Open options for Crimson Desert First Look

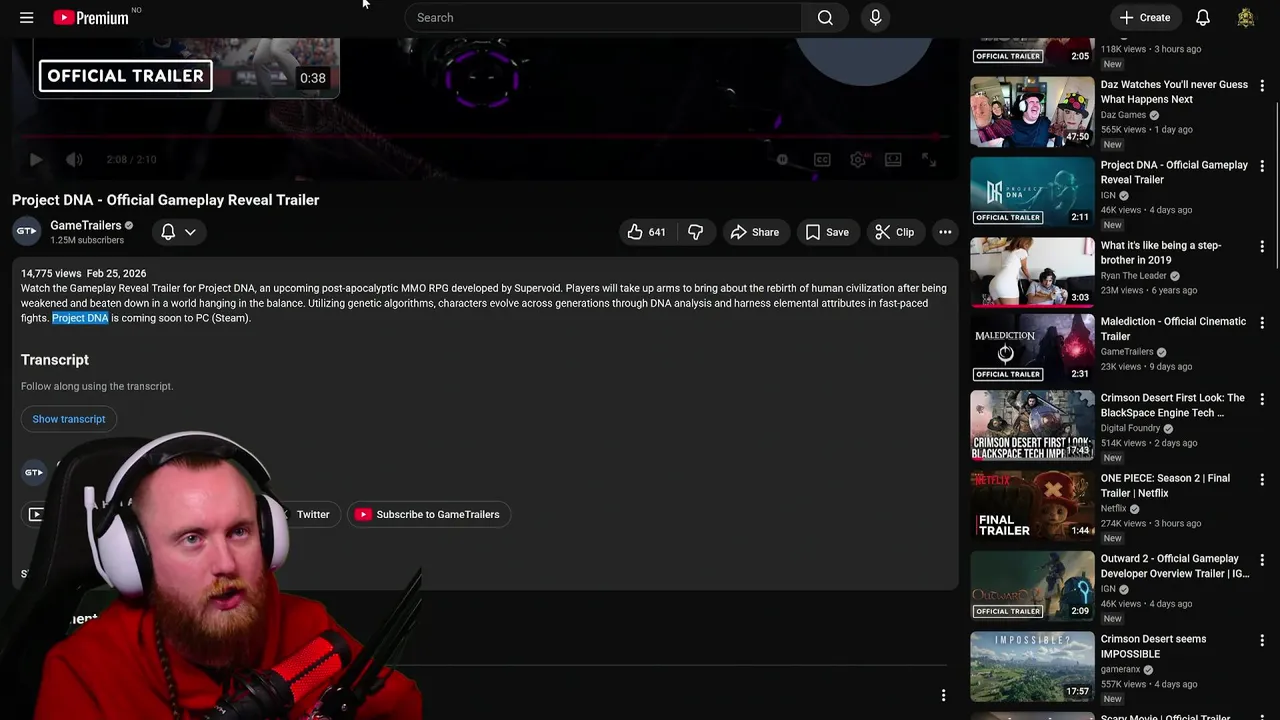(x=1262, y=399)
